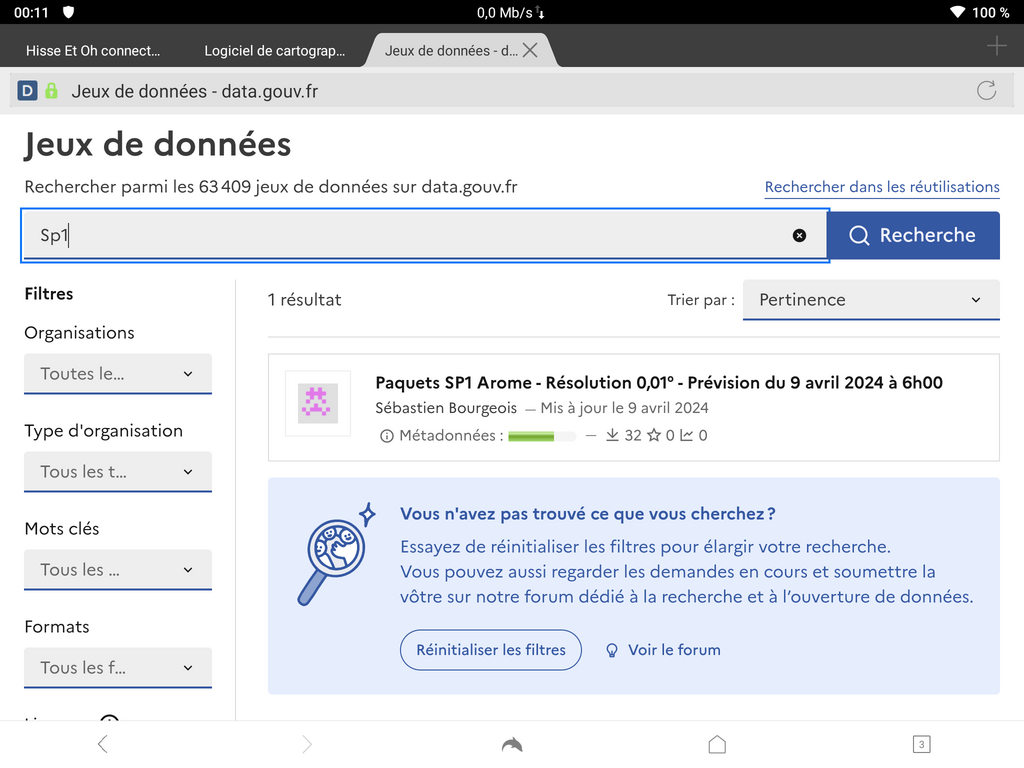
Task: Tap the battery 100 % indicator
Action: pyautogui.click(x=990, y=12)
